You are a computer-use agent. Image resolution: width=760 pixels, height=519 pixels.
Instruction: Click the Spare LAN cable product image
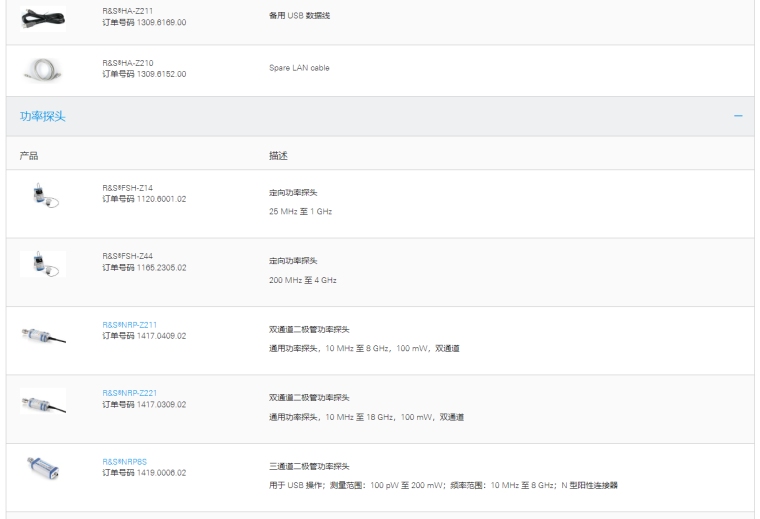click(42, 69)
